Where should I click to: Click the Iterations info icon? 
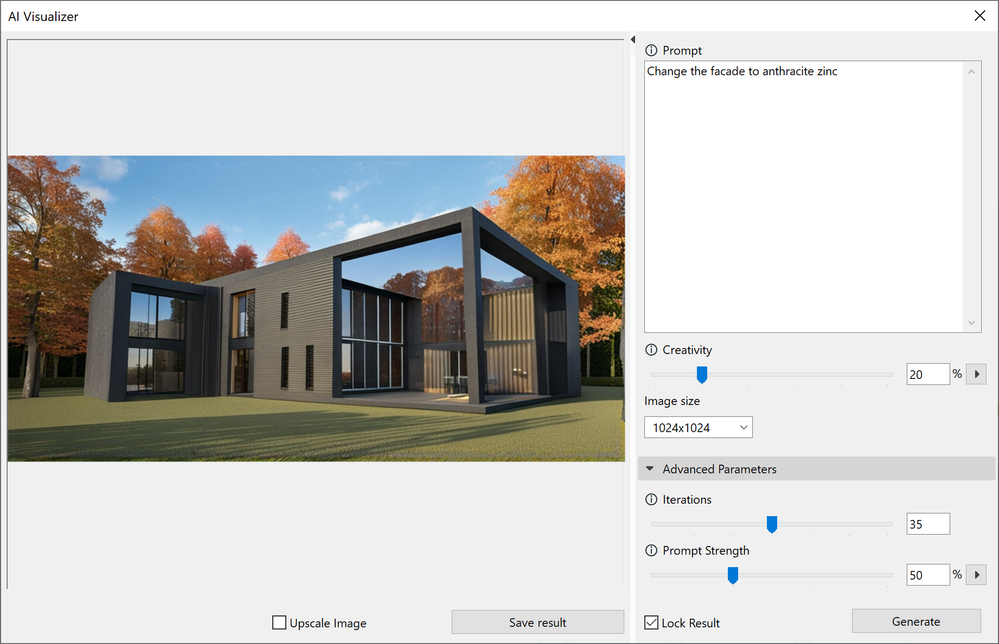pos(651,499)
